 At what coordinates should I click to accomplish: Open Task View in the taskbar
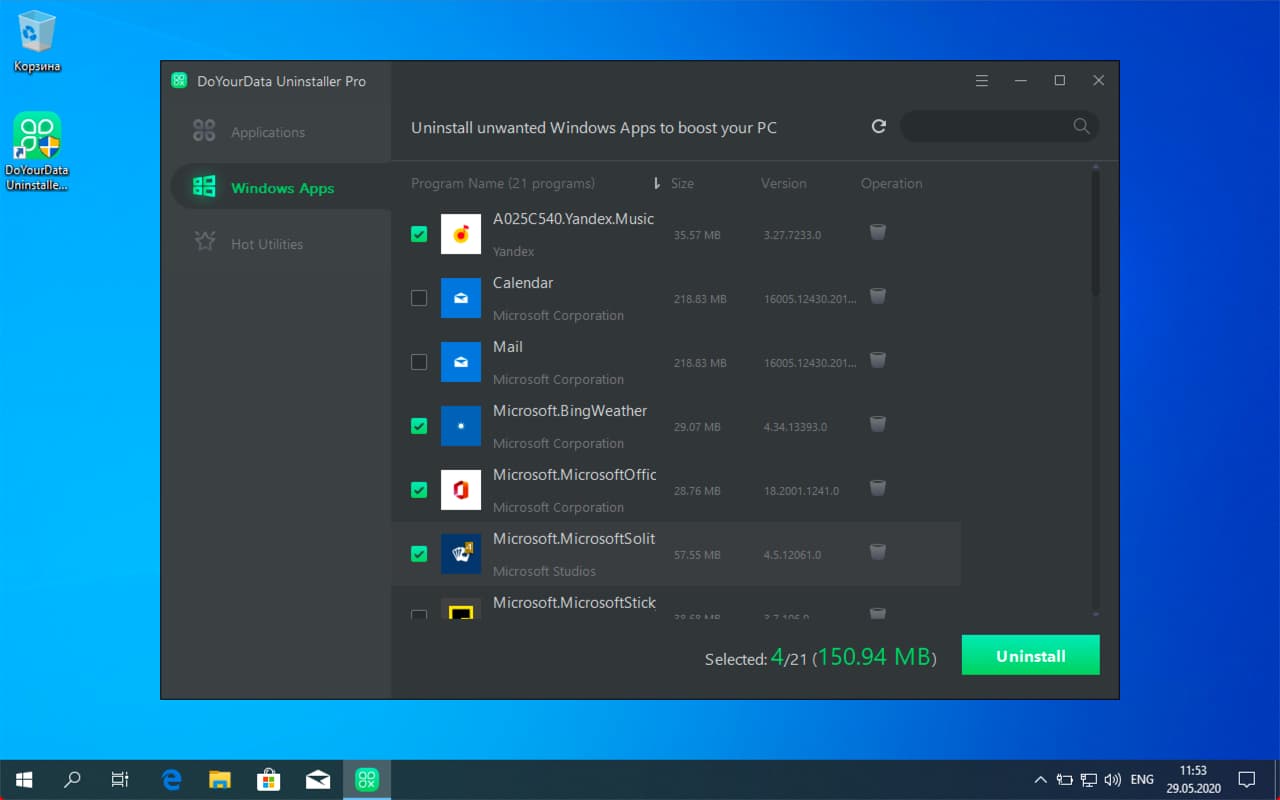120,779
